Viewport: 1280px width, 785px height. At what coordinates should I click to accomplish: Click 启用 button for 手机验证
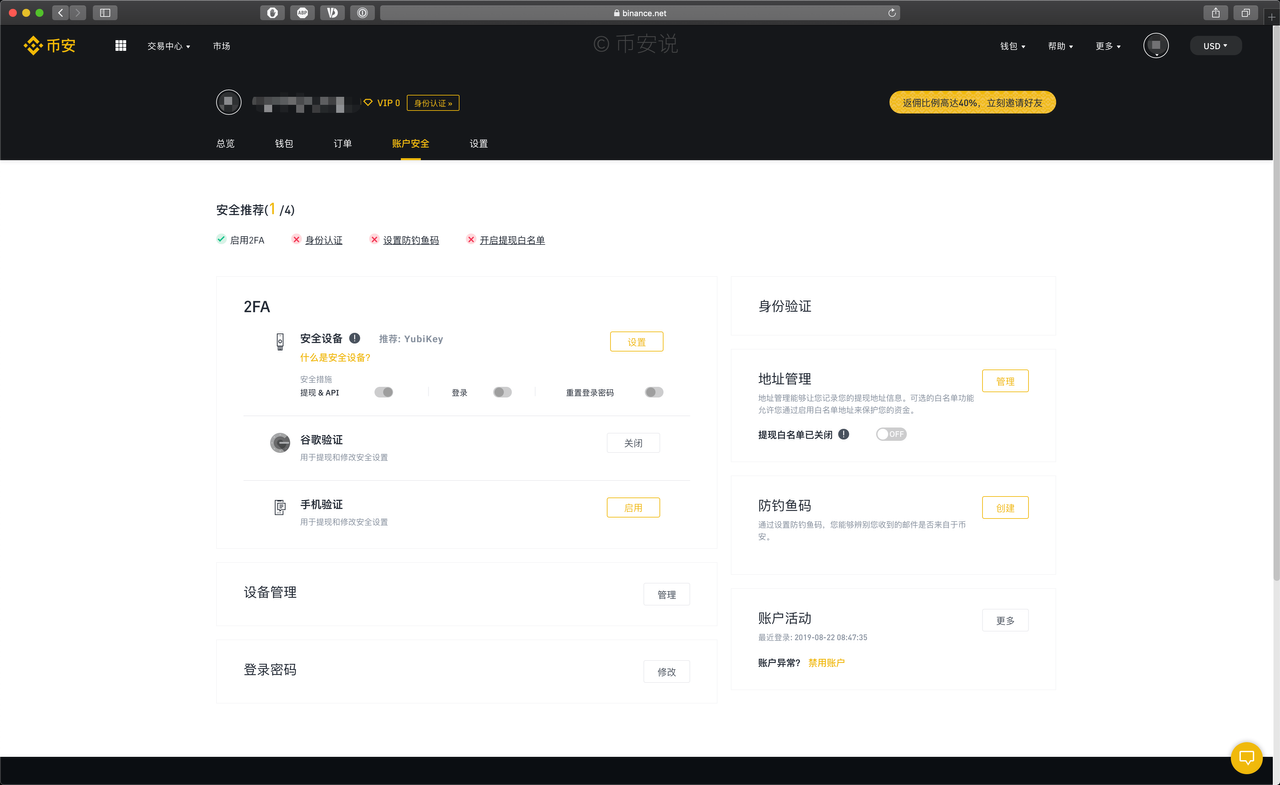633,508
